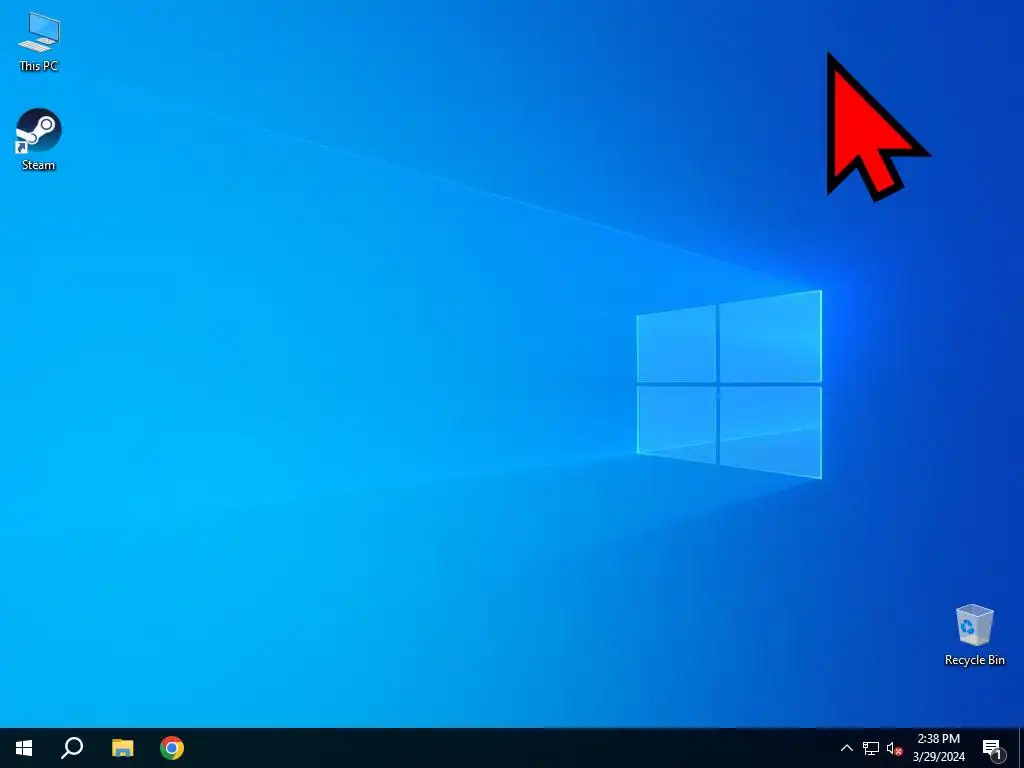Launch Google Chrome from the taskbar
Screen dimensions: 1024x768
click(x=172, y=748)
